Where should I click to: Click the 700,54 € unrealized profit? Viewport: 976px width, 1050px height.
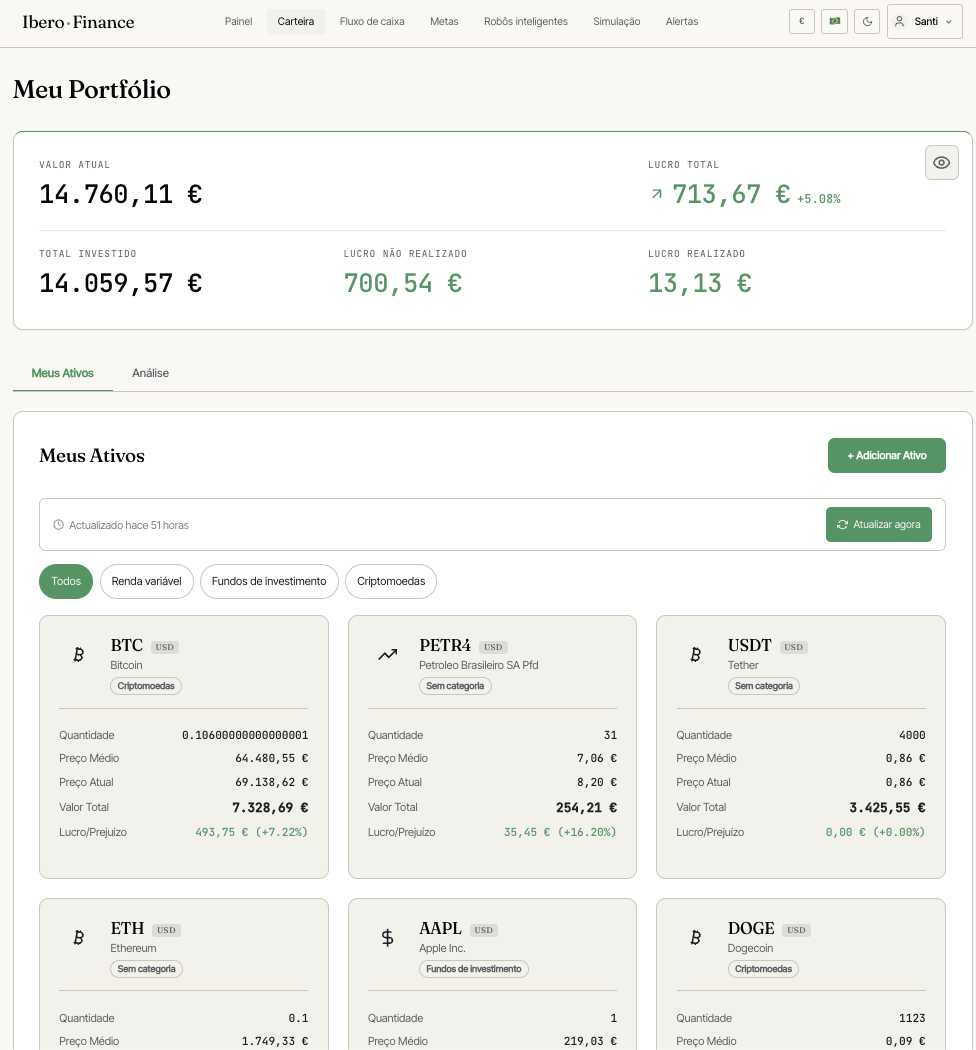(x=403, y=283)
